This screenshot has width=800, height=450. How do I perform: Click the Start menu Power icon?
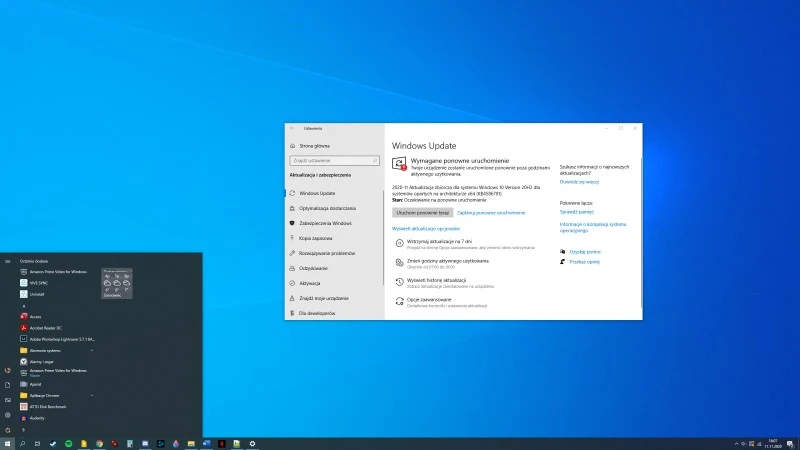[x=8, y=430]
